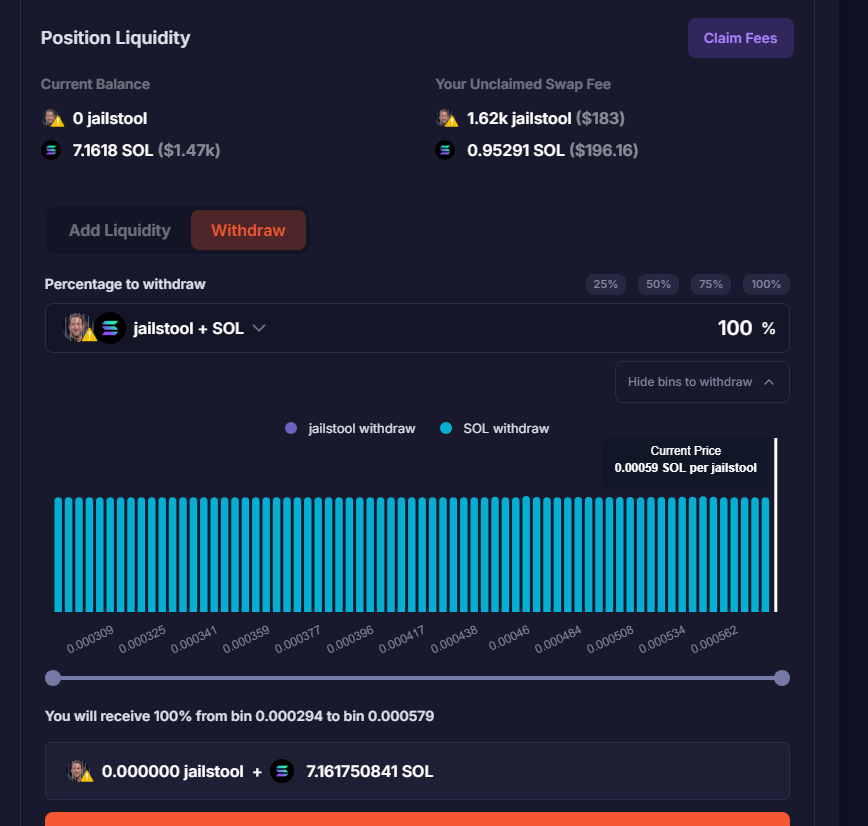Open the jailstool + SOL token dropdown
This screenshot has width=868, height=826.
166,328
